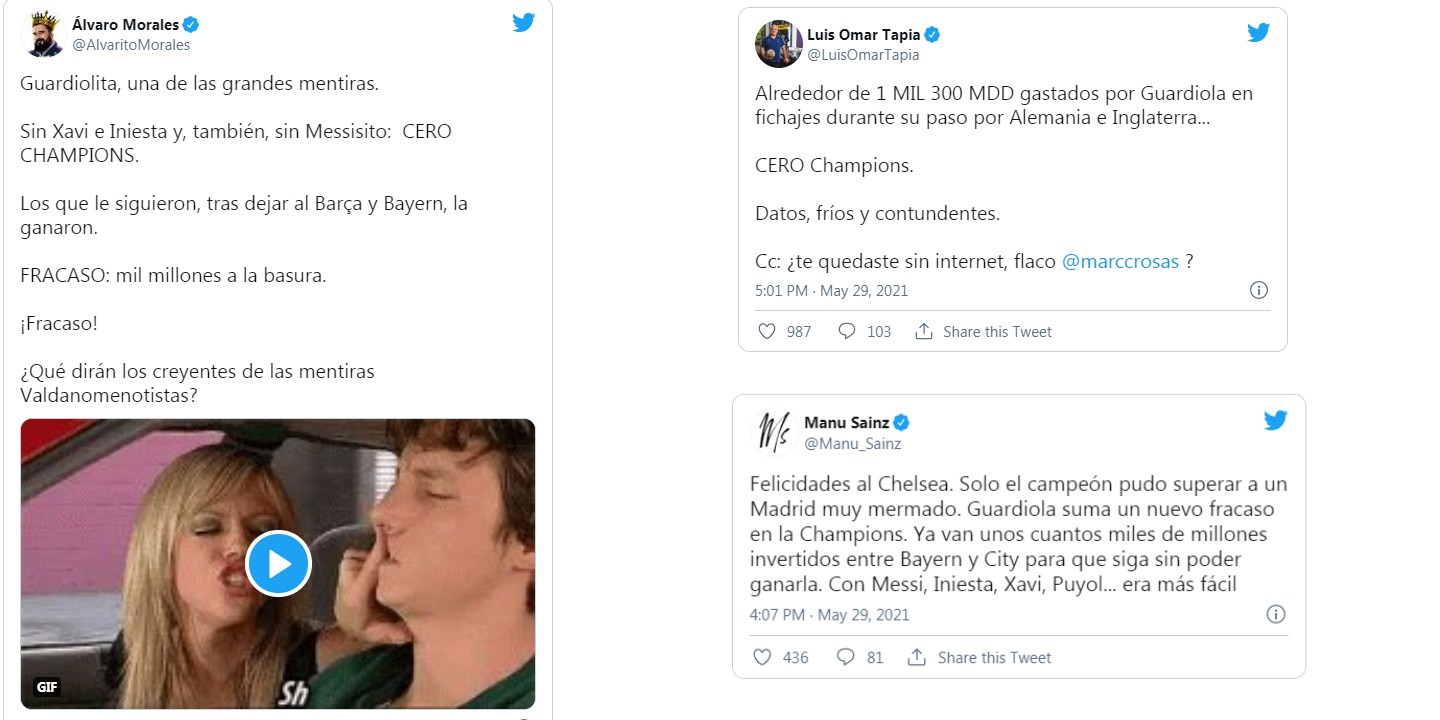
Task: Open the @marccrosas mention link
Action: point(1120,261)
